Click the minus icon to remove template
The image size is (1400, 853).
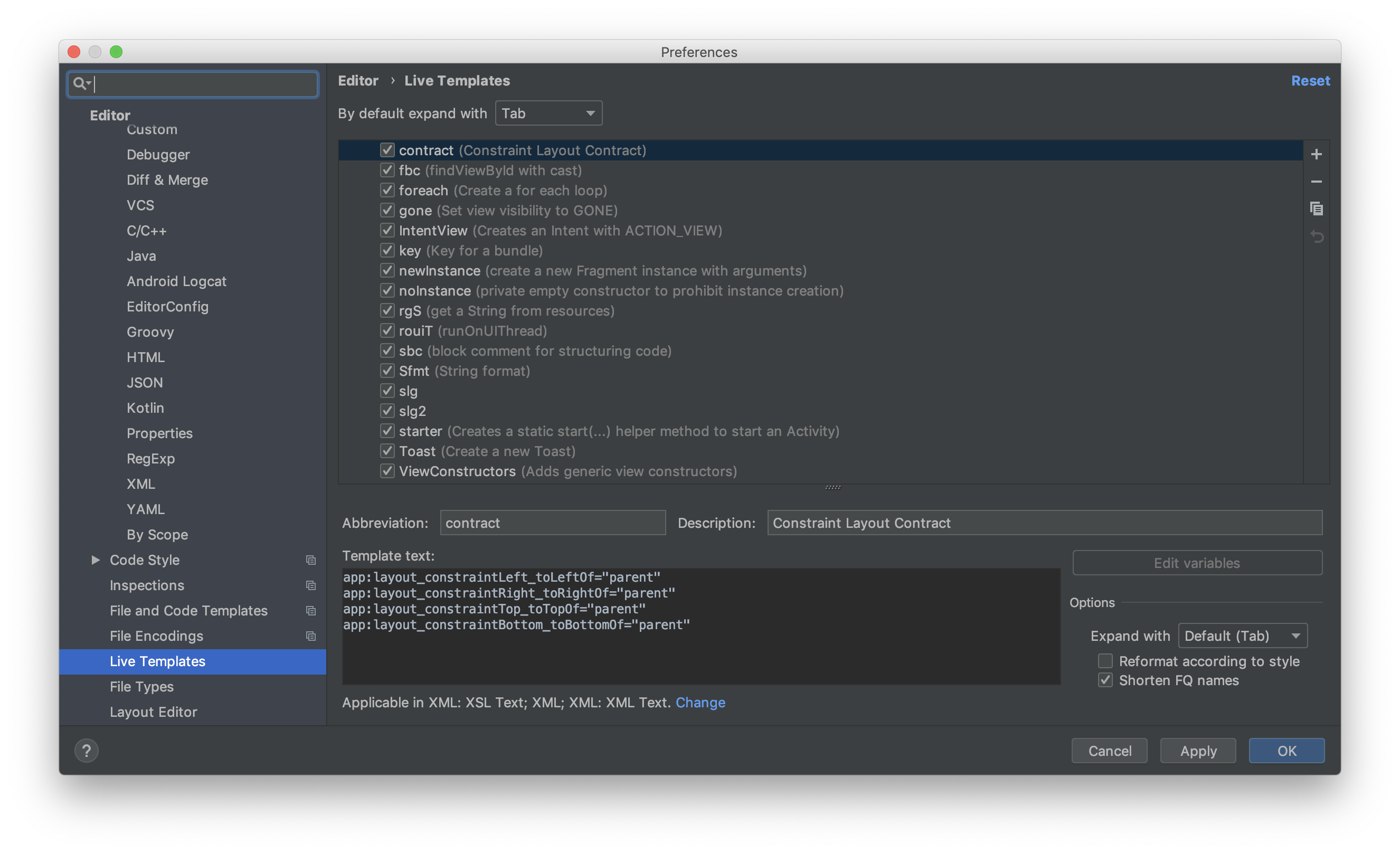(x=1316, y=181)
